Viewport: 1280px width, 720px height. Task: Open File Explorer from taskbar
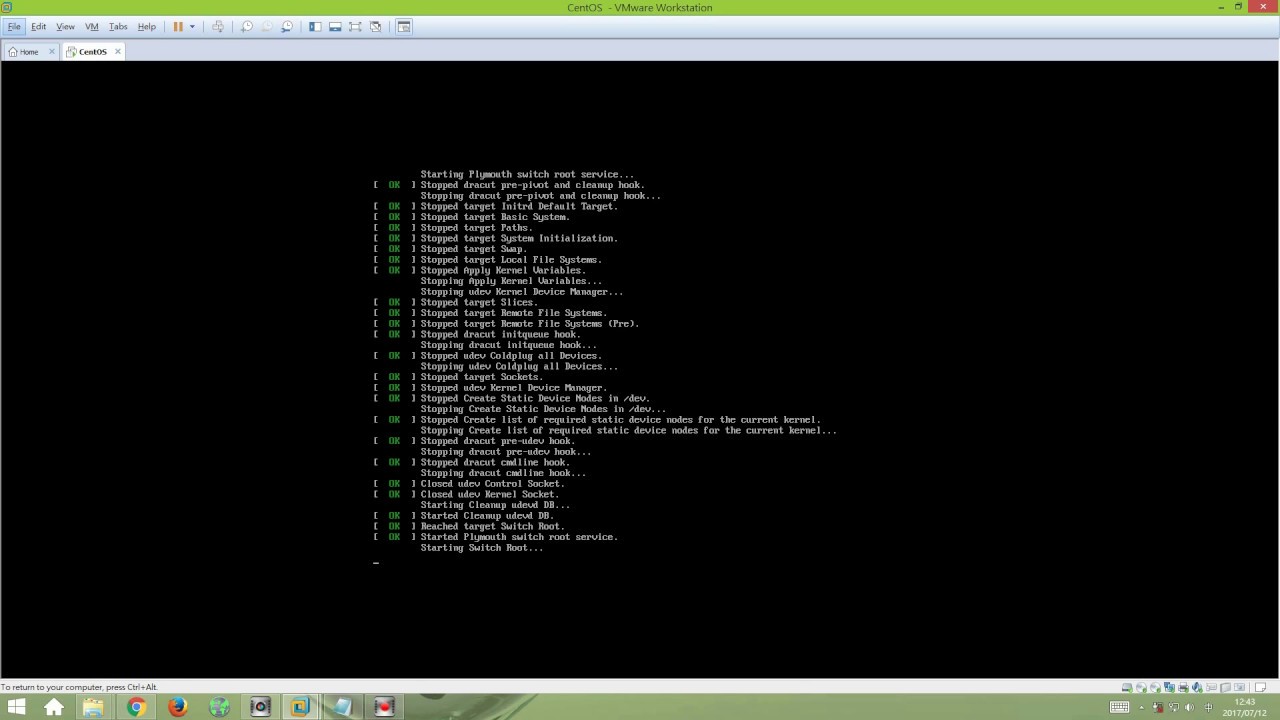pos(93,707)
